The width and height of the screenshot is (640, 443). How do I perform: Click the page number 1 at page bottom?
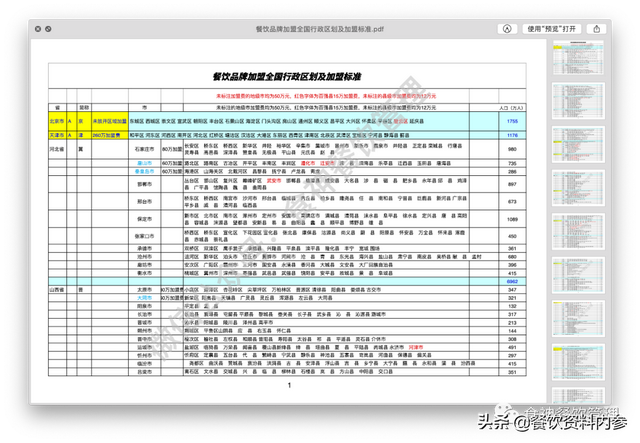(289, 385)
